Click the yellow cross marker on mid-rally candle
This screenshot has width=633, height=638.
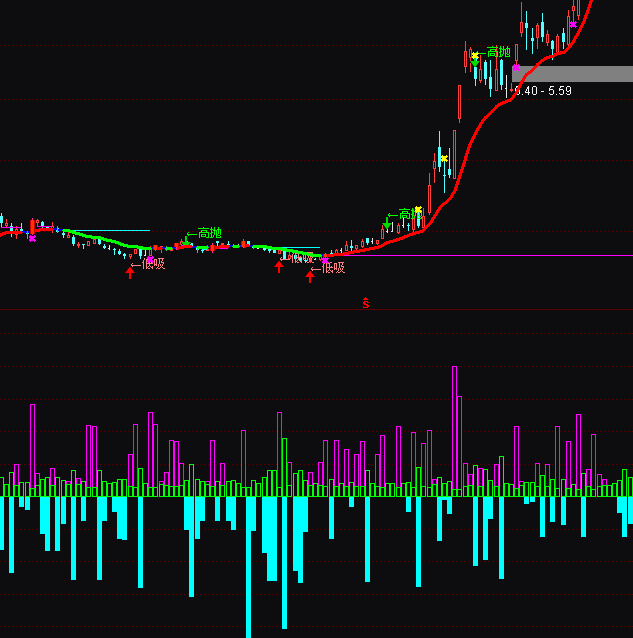pos(444,158)
